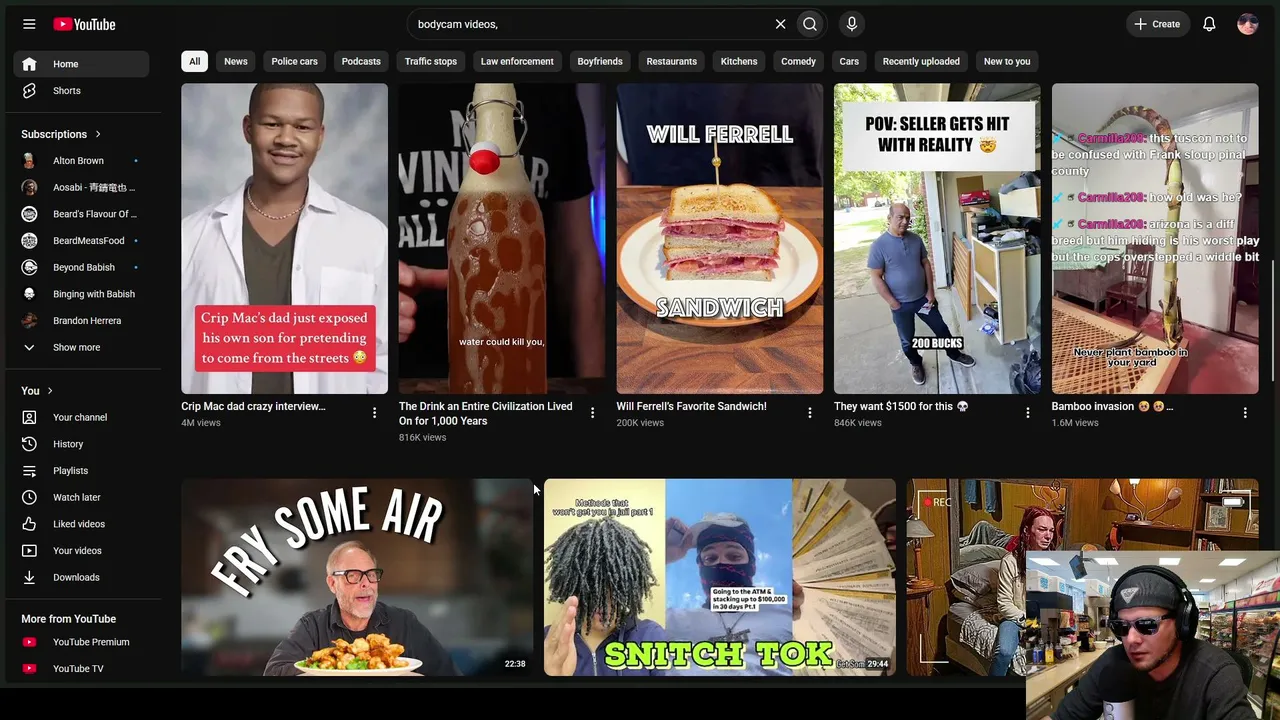Image resolution: width=1280 pixels, height=720 pixels.
Task: Open Bamboo invasion short thumbnail
Action: (x=1155, y=238)
